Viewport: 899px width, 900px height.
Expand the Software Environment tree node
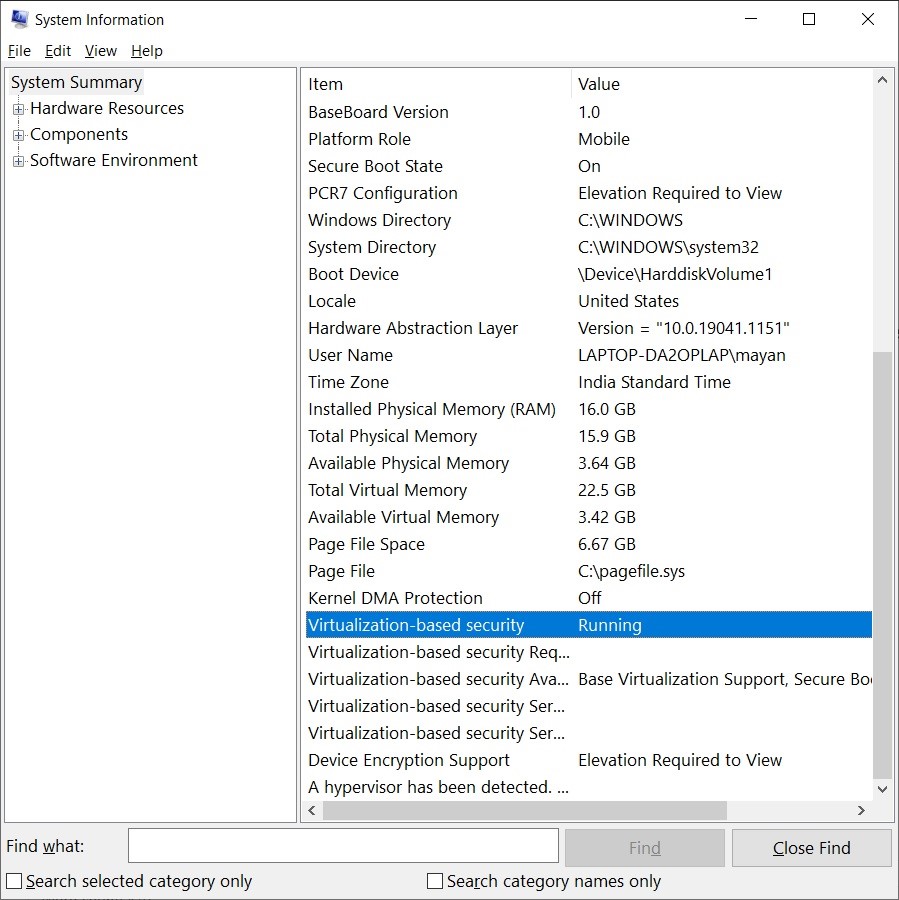pyautogui.click(x=18, y=161)
